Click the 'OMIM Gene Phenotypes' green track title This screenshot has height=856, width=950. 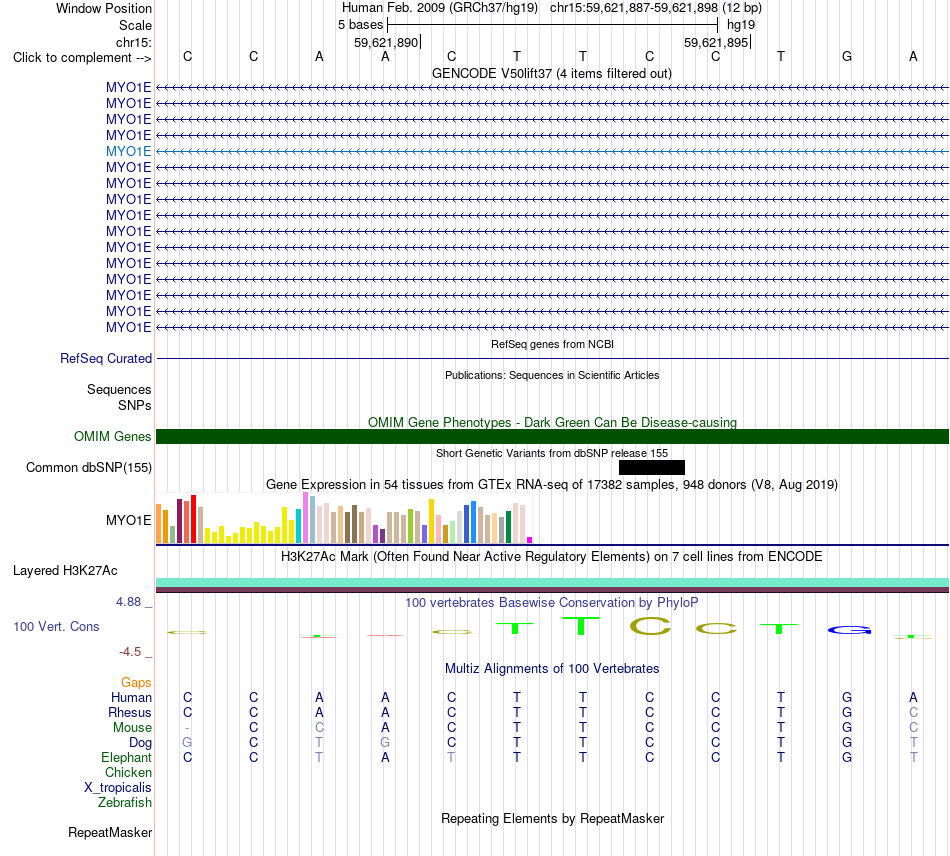552,422
